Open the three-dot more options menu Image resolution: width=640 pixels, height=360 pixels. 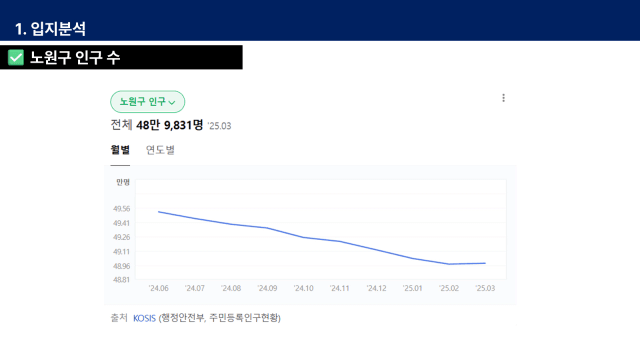503,98
